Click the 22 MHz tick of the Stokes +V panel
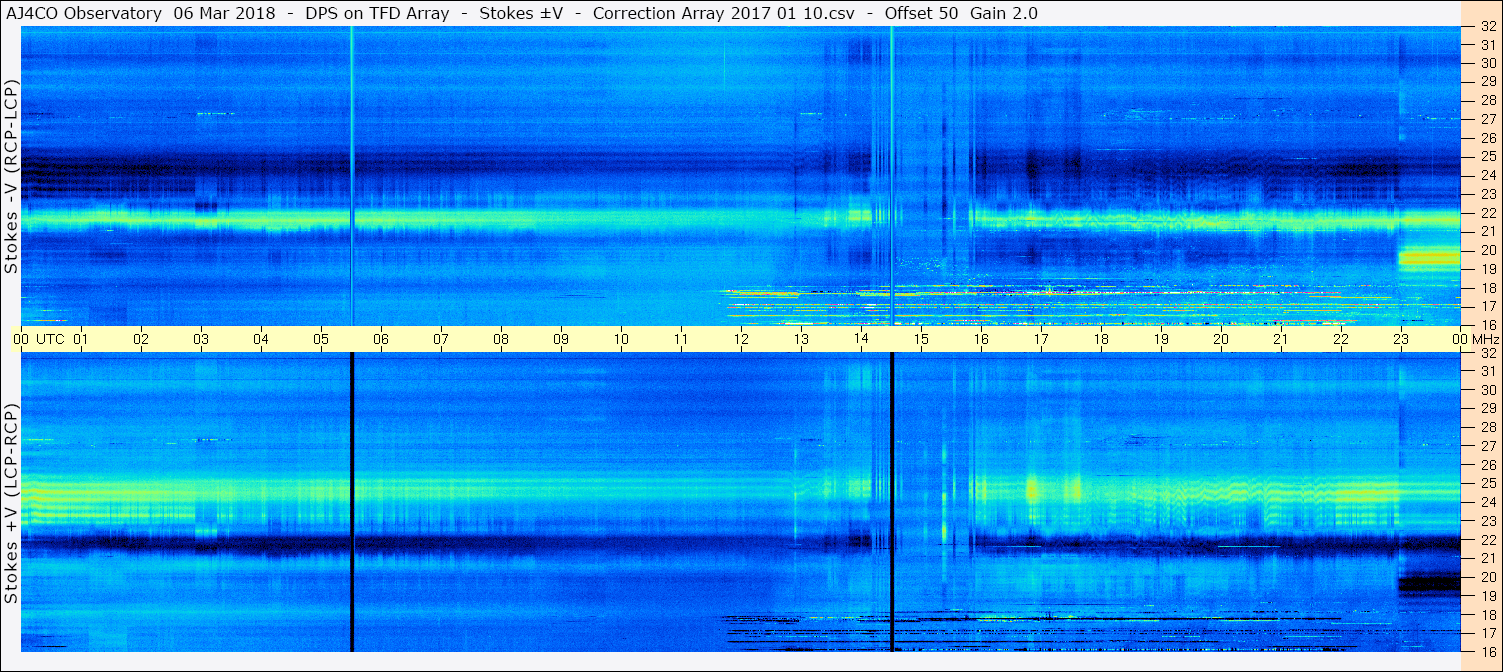1503x672 pixels. pyautogui.click(x=1487, y=540)
